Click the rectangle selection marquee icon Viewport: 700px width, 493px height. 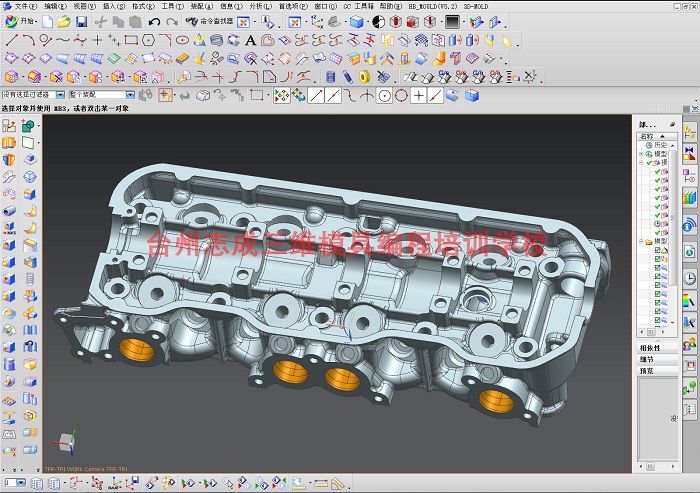tap(256, 95)
